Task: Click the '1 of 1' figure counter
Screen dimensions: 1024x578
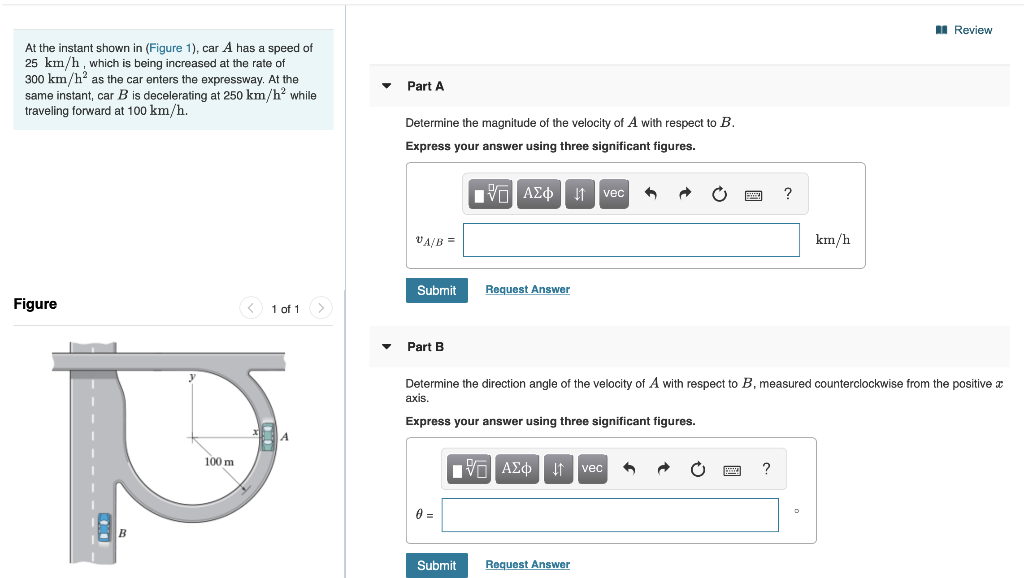Action: (x=285, y=309)
